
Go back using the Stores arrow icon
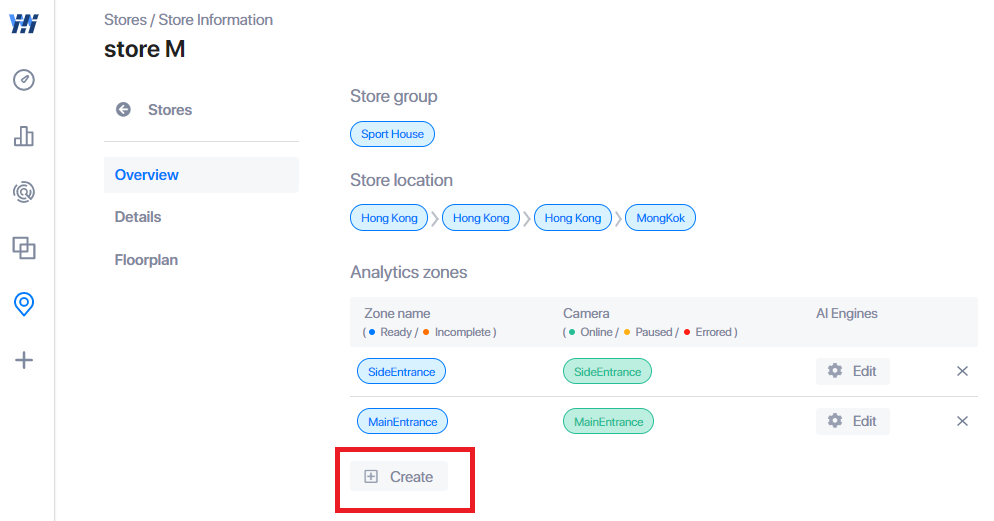pyautogui.click(x=123, y=110)
